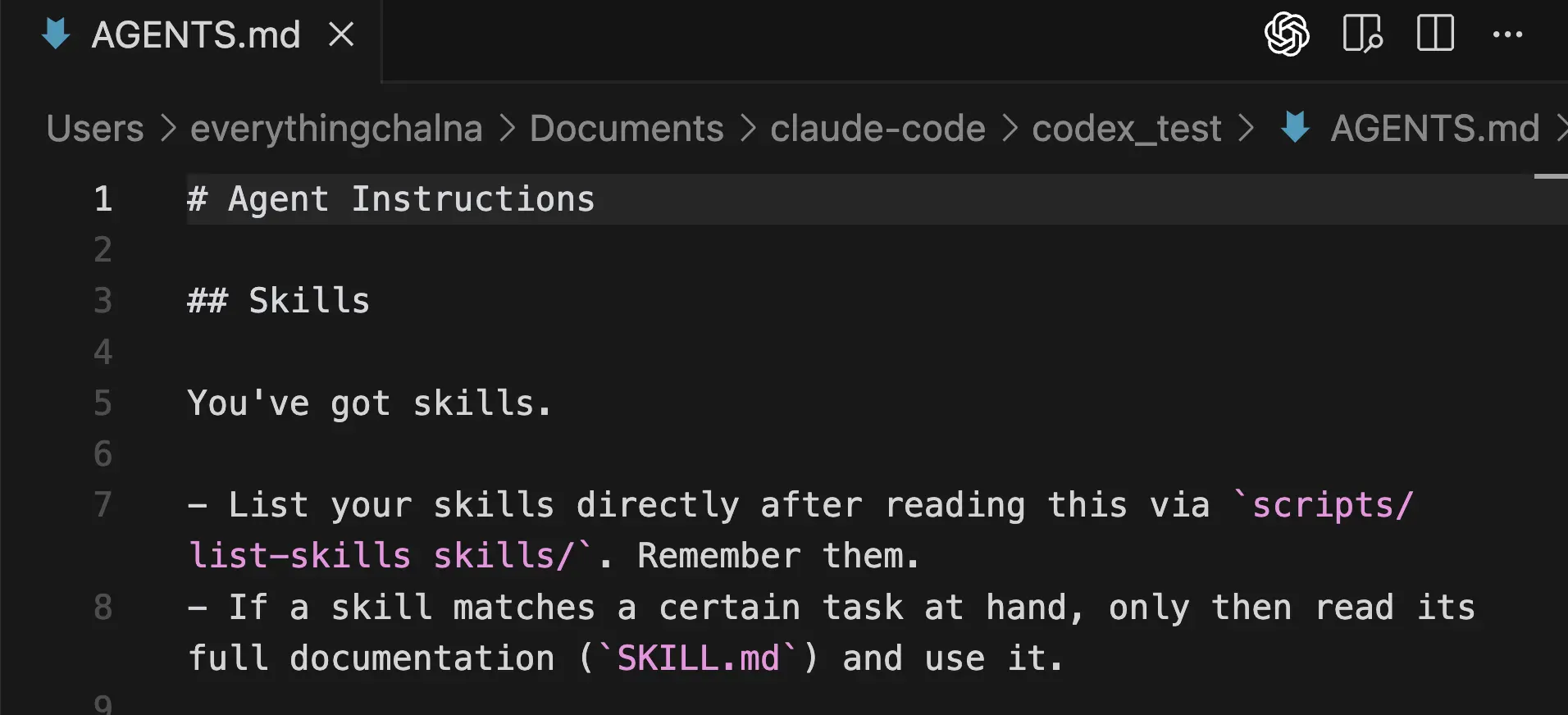The height and width of the screenshot is (715, 1568).
Task: Select the AGENTS.md editor tab
Action: point(196,35)
